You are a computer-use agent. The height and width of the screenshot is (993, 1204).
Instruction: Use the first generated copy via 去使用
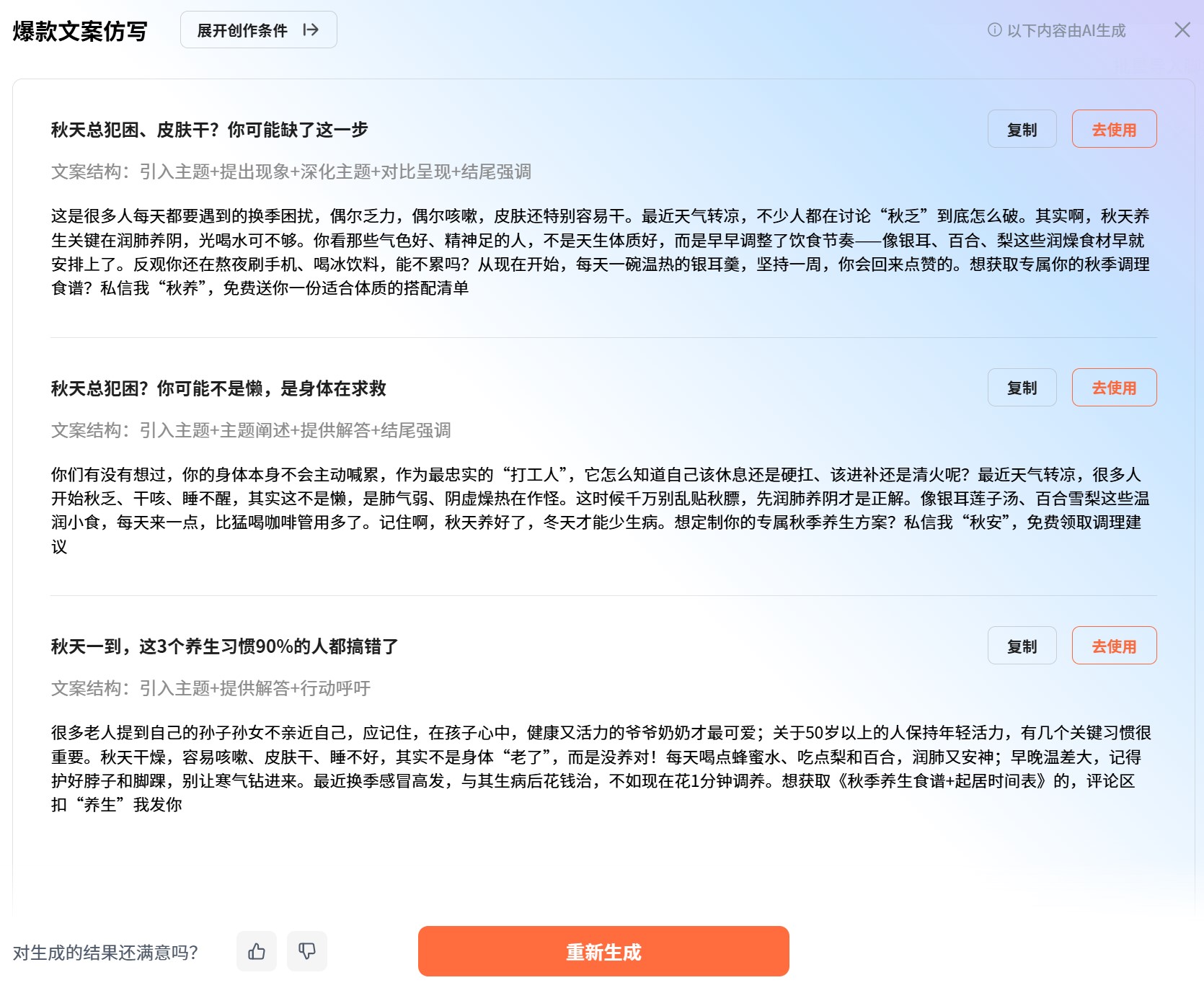tap(1114, 130)
